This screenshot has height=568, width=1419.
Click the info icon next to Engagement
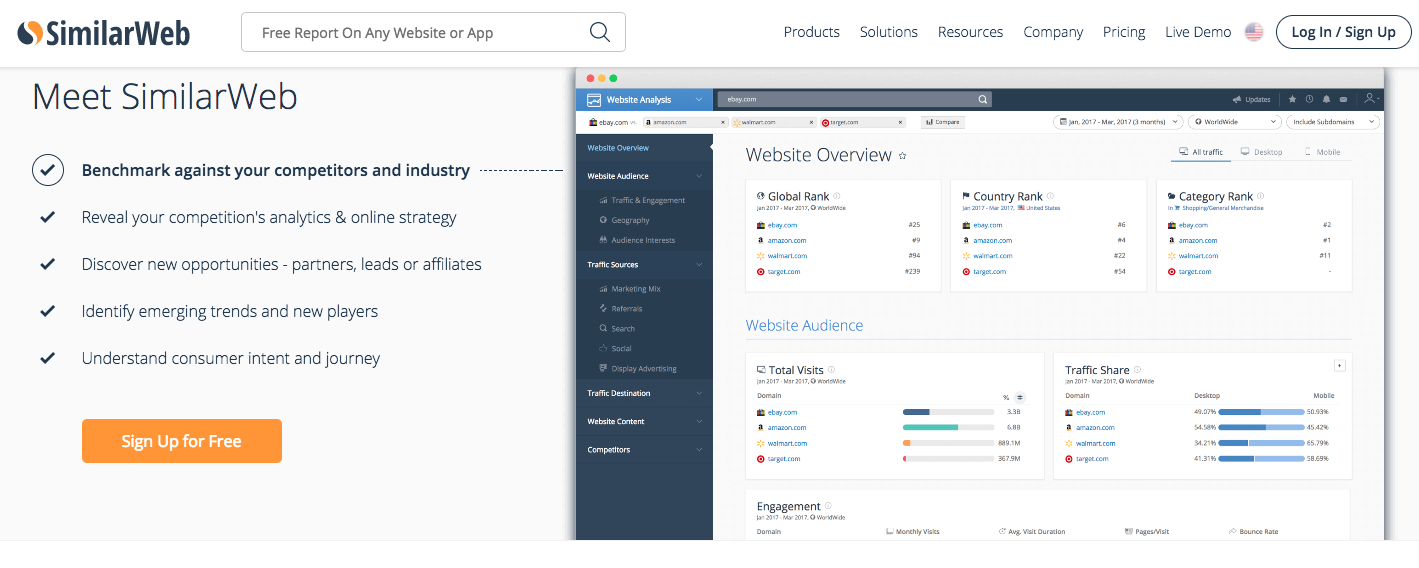click(828, 506)
